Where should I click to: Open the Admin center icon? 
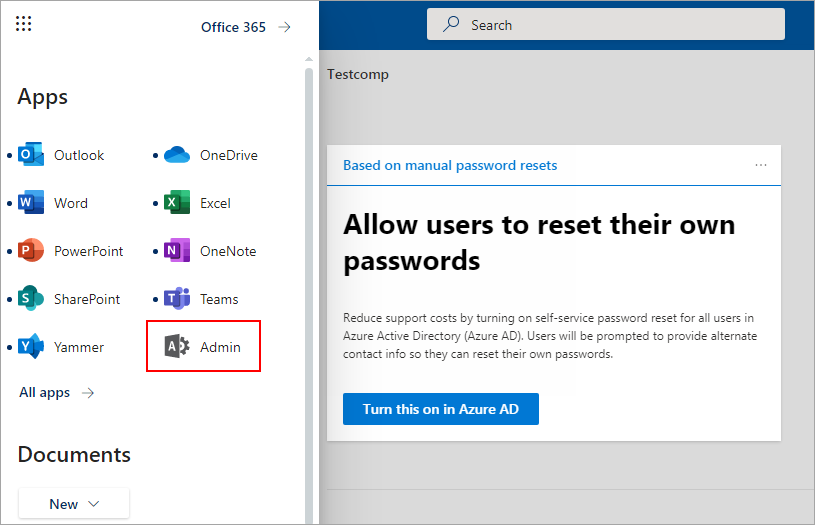pos(177,347)
